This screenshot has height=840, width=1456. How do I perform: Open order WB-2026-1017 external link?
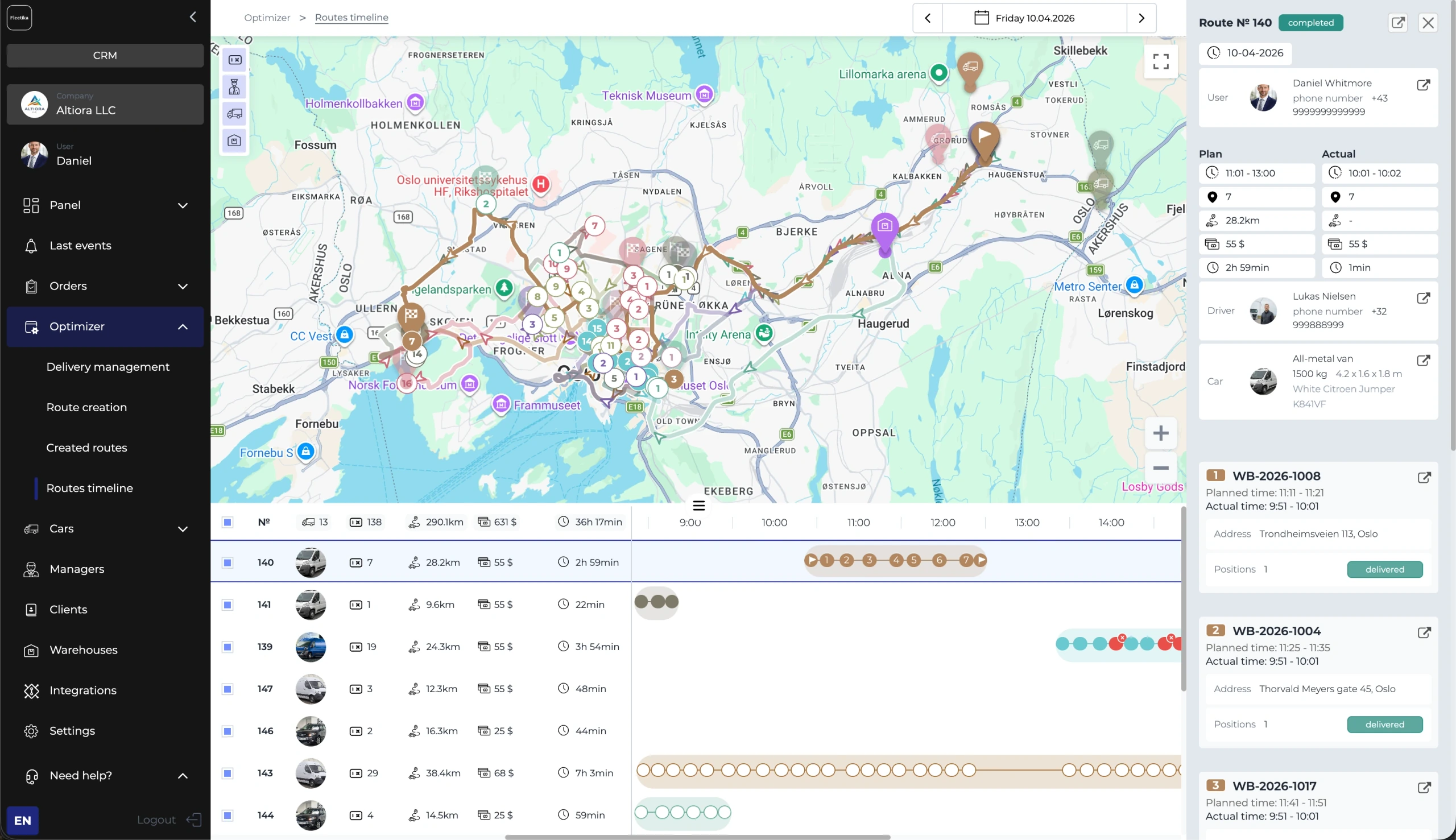point(1424,788)
